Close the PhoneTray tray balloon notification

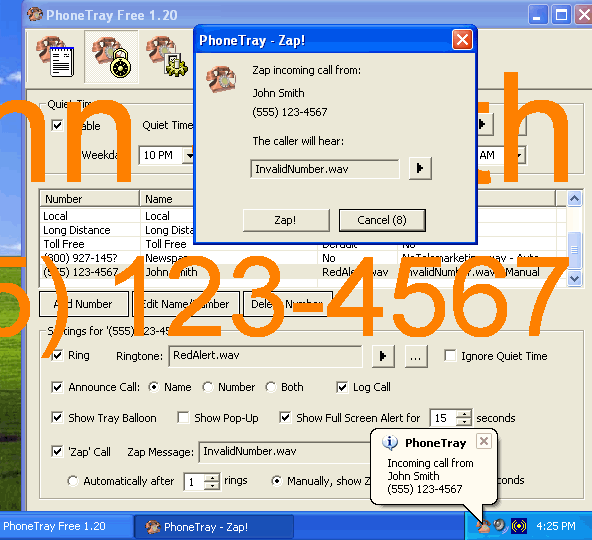click(484, 441)
